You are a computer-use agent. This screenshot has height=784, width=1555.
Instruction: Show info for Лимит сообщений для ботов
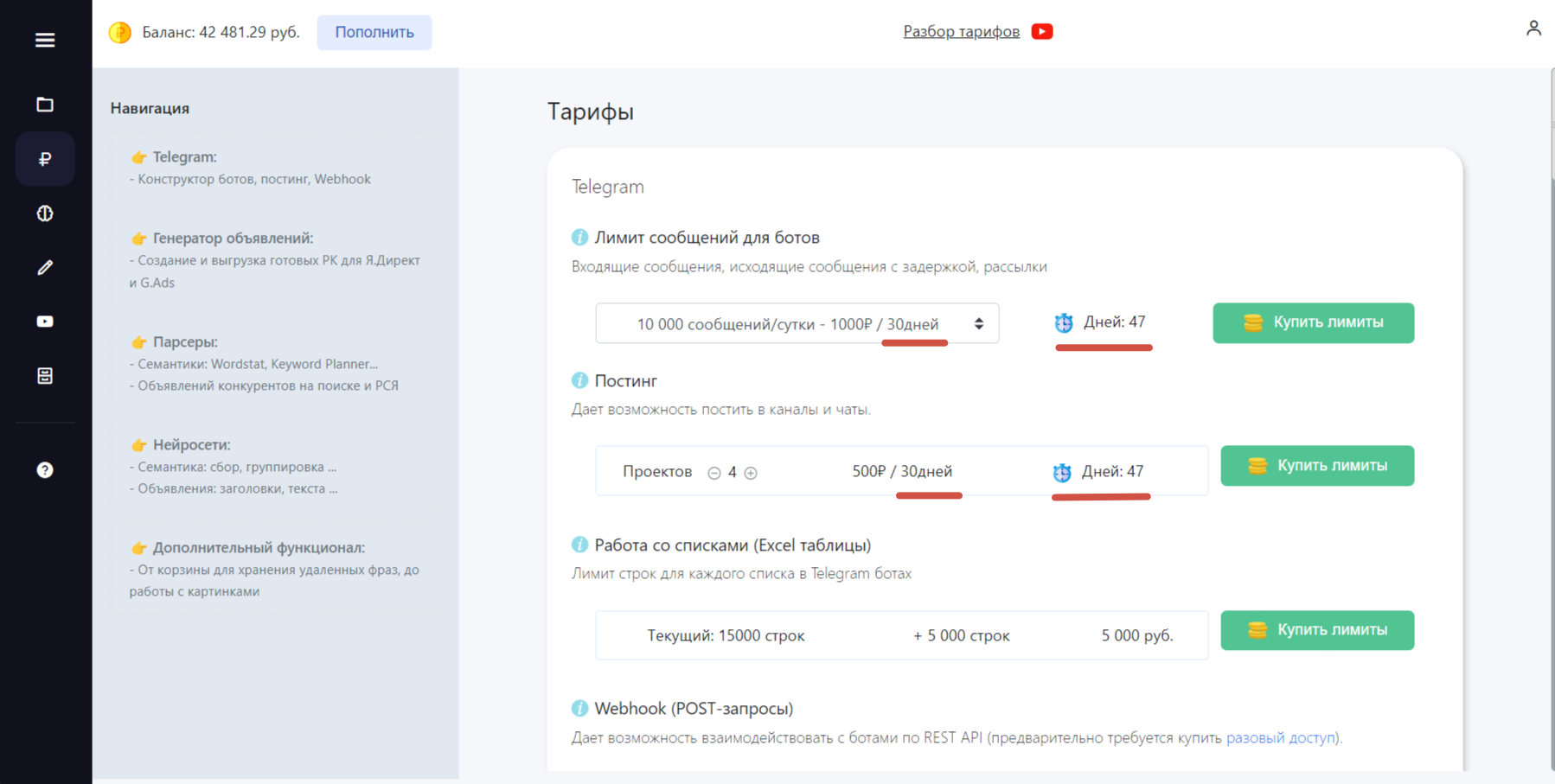click(x=579, y=238)
